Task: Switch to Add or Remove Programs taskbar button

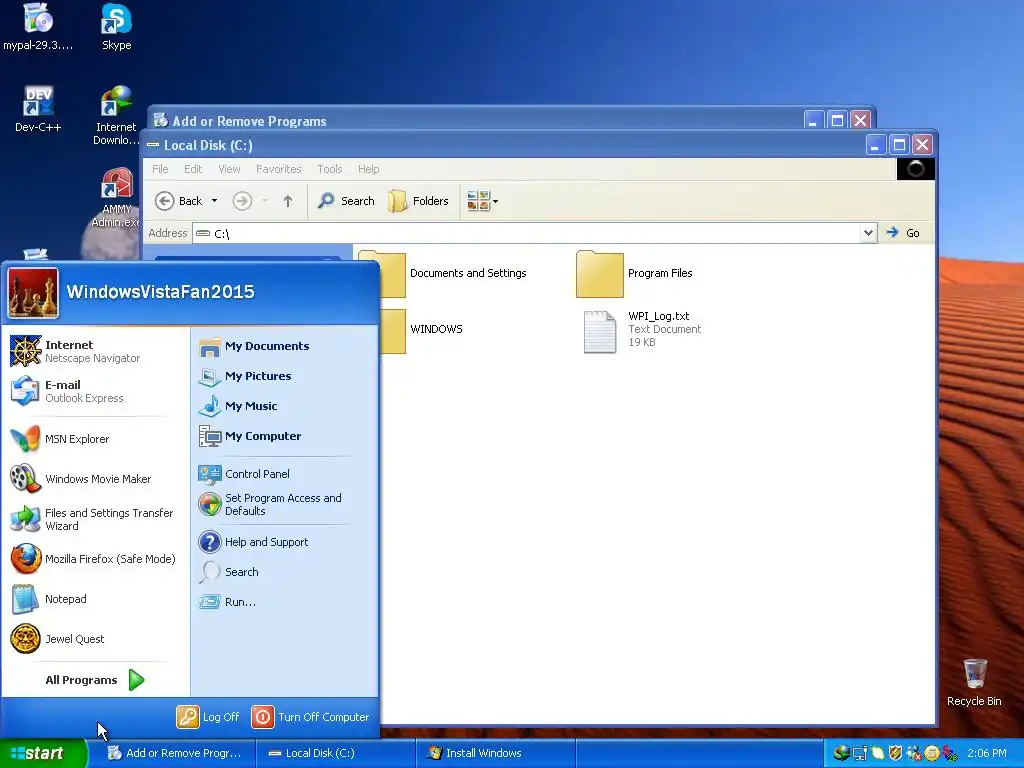Action: coord(175,753)
